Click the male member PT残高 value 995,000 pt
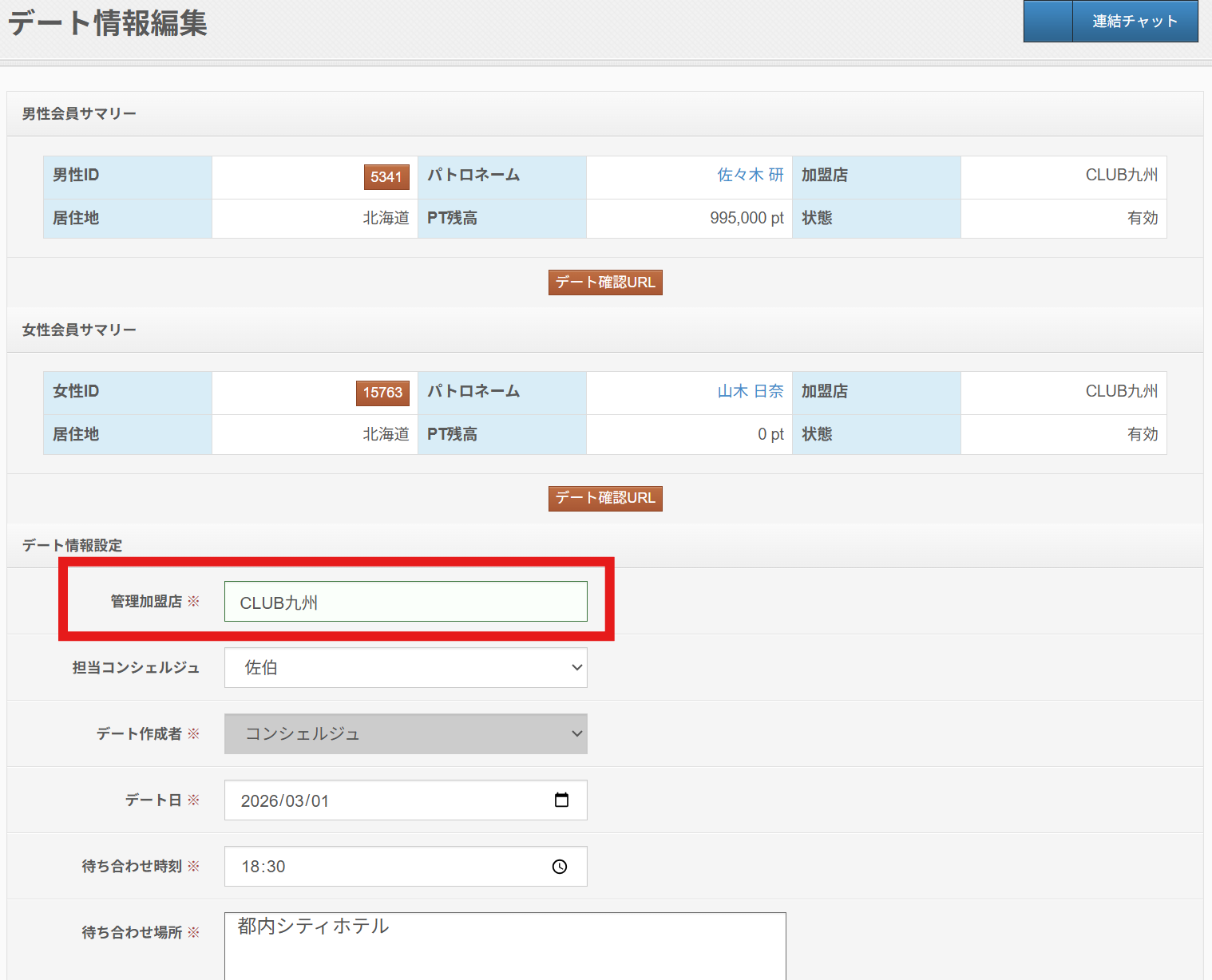1212x980 pixels. tap(747, 218)
